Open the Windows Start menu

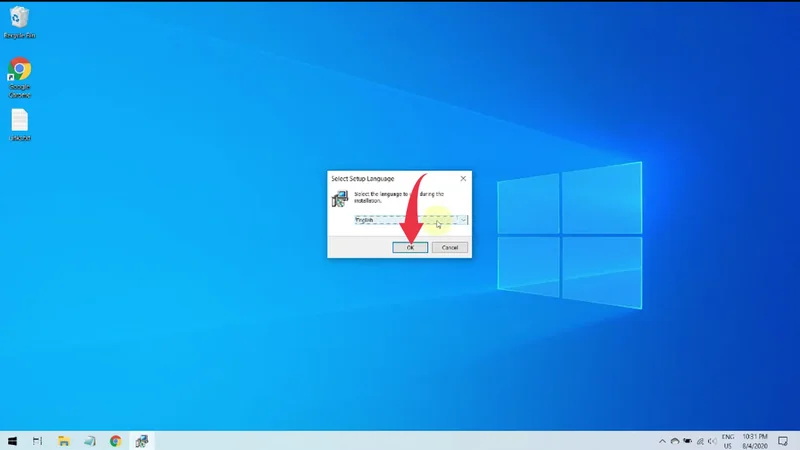tap(13, 440)
